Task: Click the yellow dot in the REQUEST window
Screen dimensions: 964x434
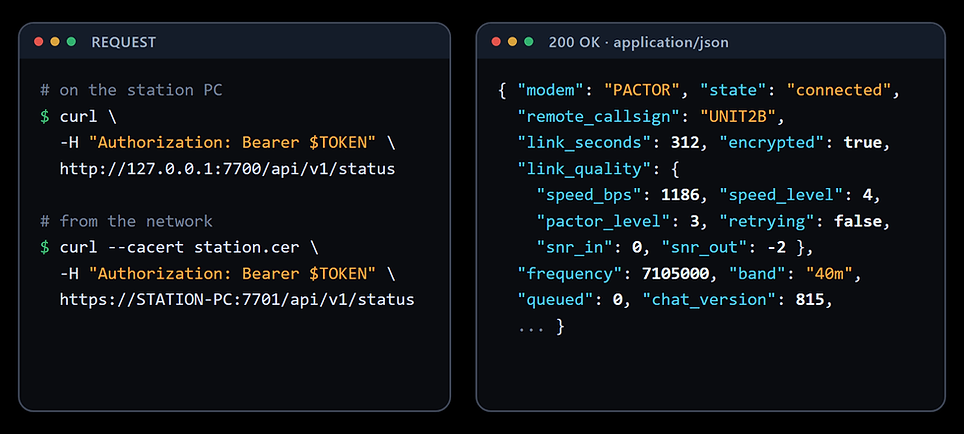Action: (x=55, y=42)
